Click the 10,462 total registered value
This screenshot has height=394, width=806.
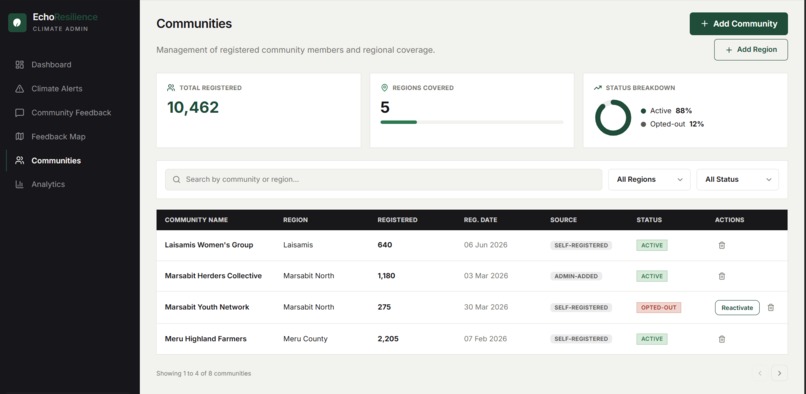(x=193, y=108)
